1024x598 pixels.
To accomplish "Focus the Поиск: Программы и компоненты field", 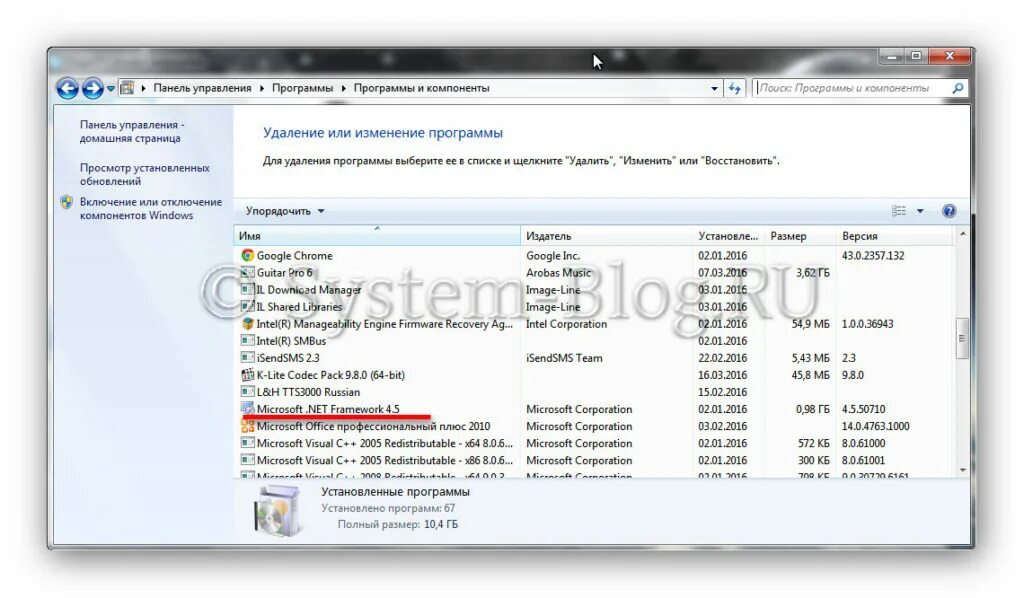I will [x=852, y=88].
